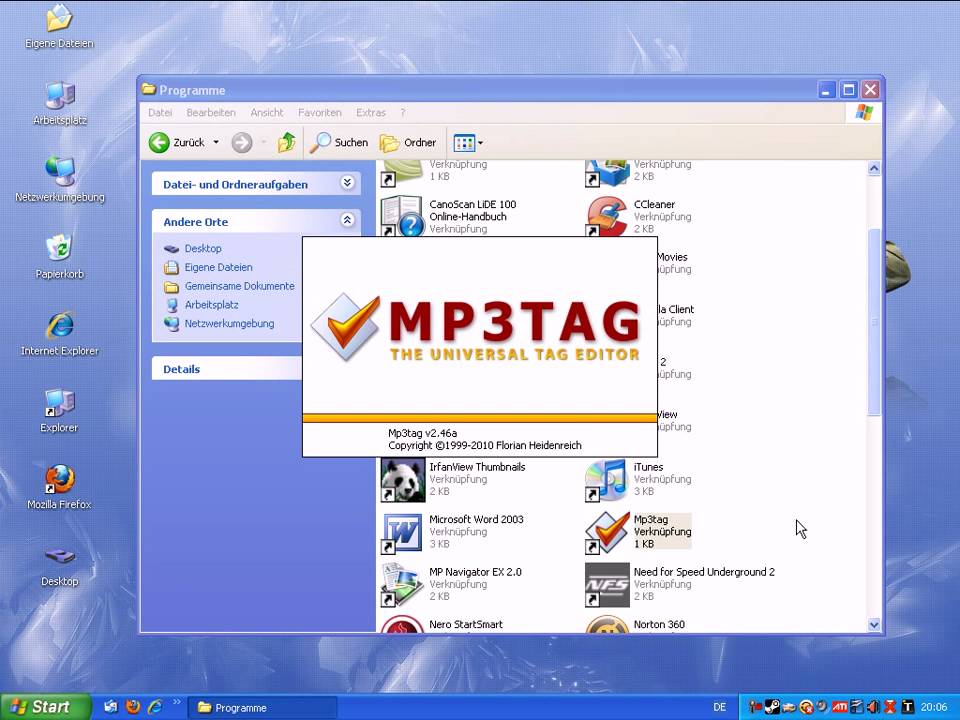This screenshot has width=960, height=720.
Task: Select the Need for Speed Underground 2 icon
Action: pyautogui.click(x=607, y=585)
